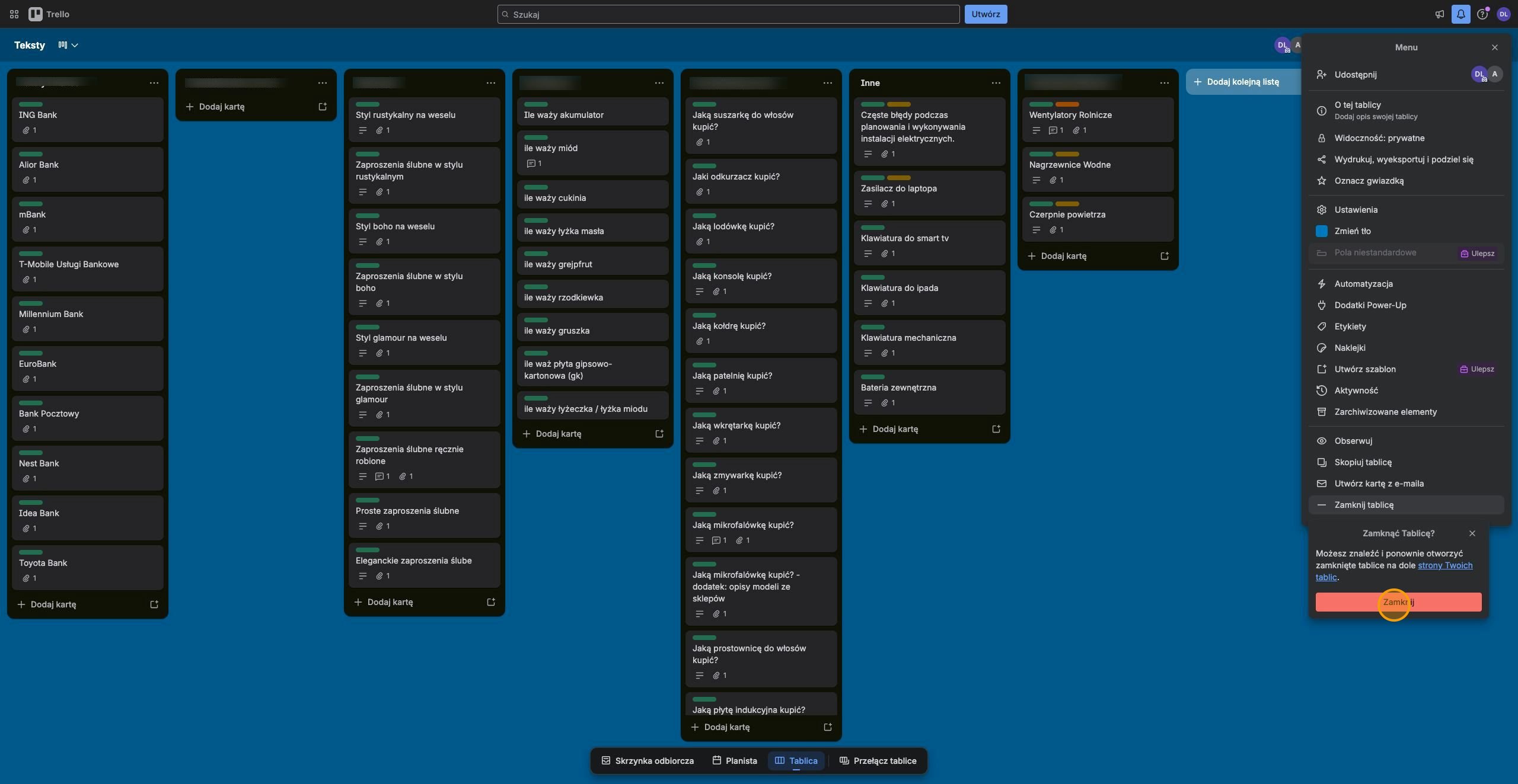Open Ustawienia board settings
Viewport: 1518px width, 784px height.
(1406, 210)
